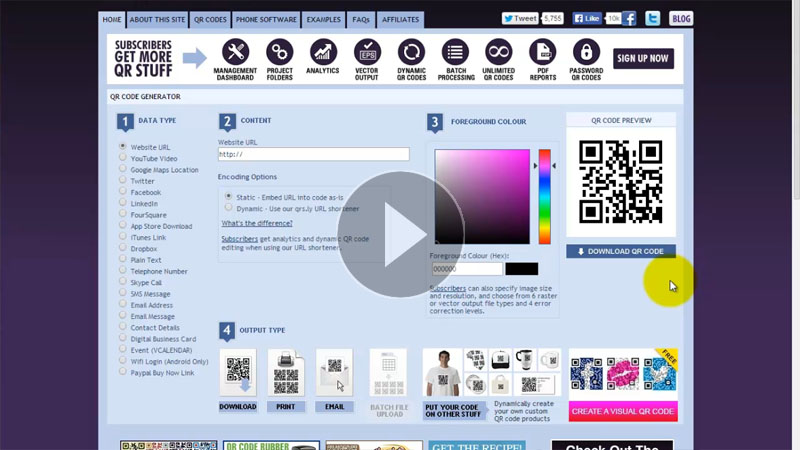Click the PDF Reports icon
Viewport: 800px width, 450px height.
(543, 53)
